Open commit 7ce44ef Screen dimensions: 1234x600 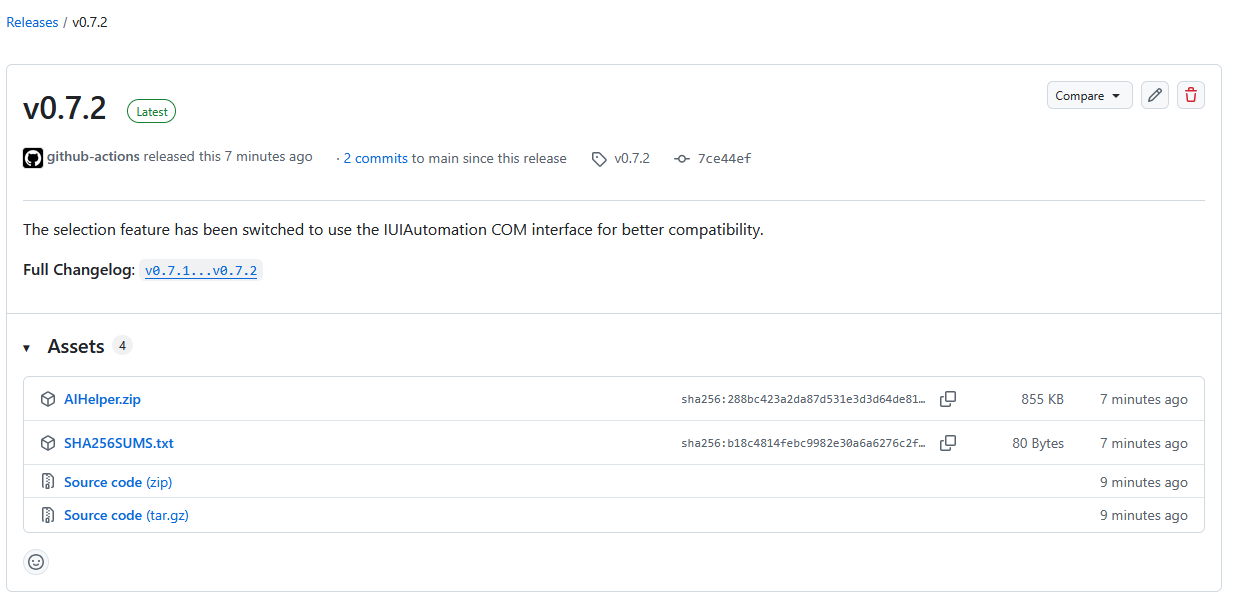(x=724, y=158)
